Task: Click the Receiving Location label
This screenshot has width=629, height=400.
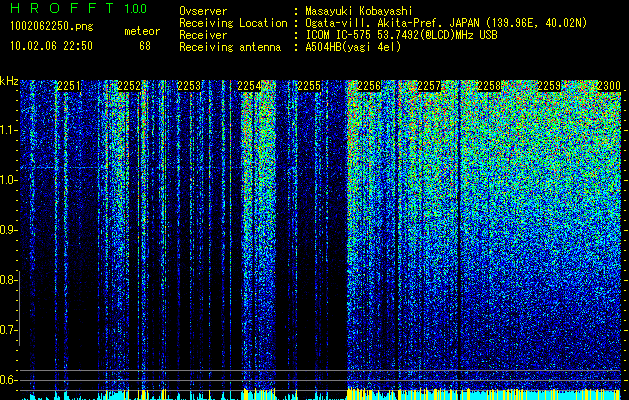Action: [x=233, y=23]
